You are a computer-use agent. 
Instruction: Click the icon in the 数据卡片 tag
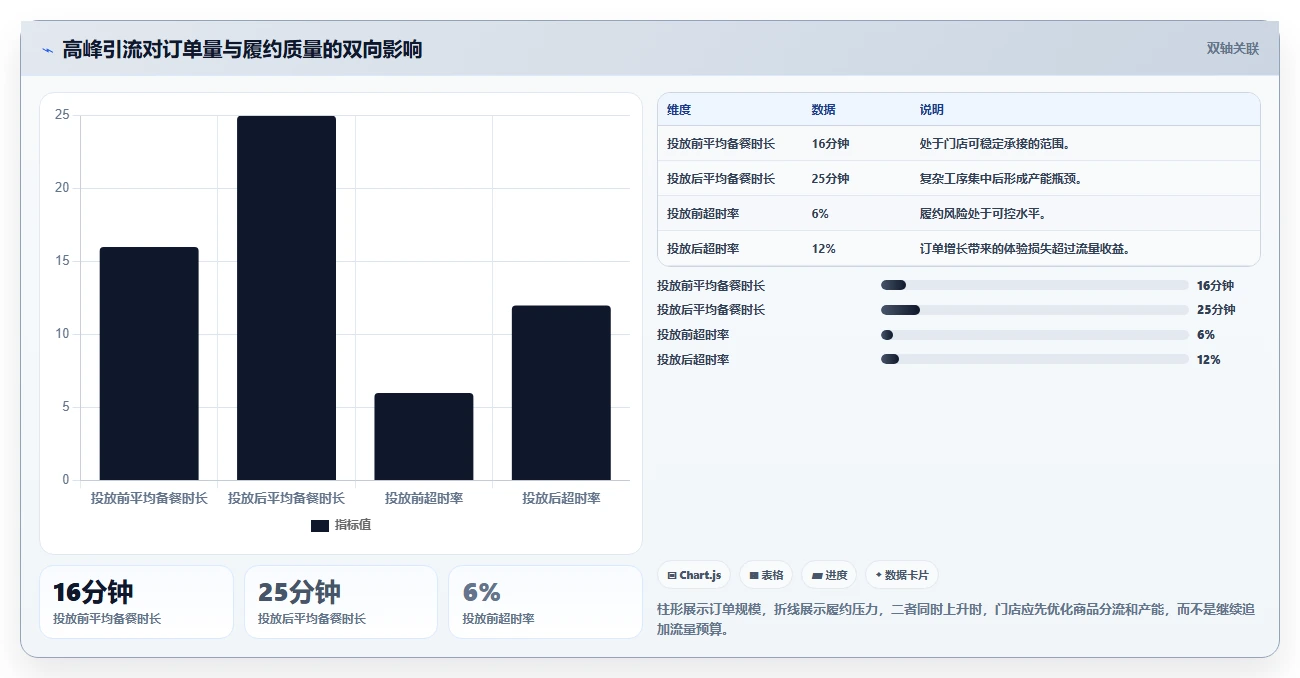[878, 575]
